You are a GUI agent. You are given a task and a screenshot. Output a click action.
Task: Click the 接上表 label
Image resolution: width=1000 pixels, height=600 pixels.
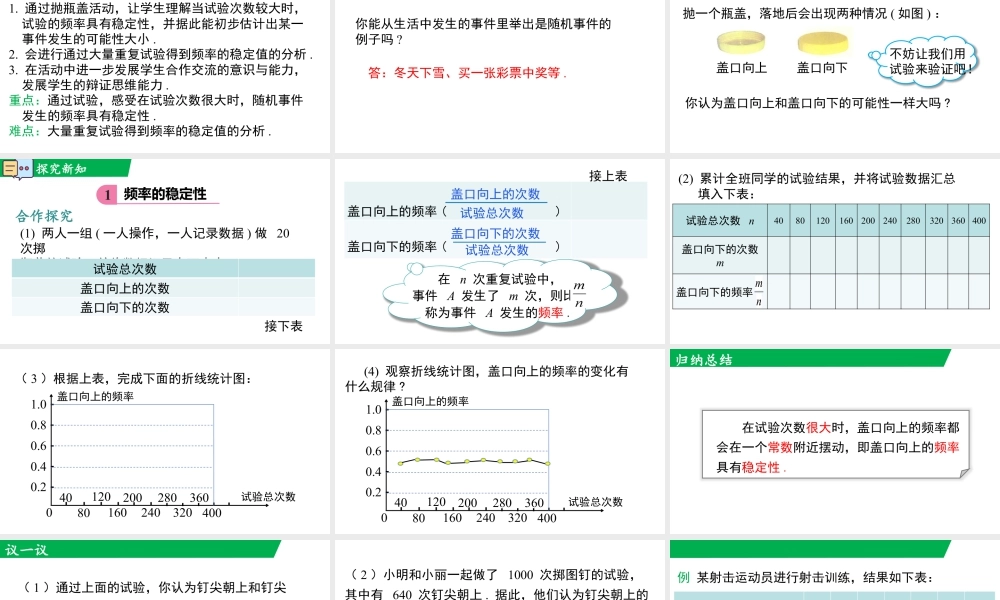[x=608, y=176]
